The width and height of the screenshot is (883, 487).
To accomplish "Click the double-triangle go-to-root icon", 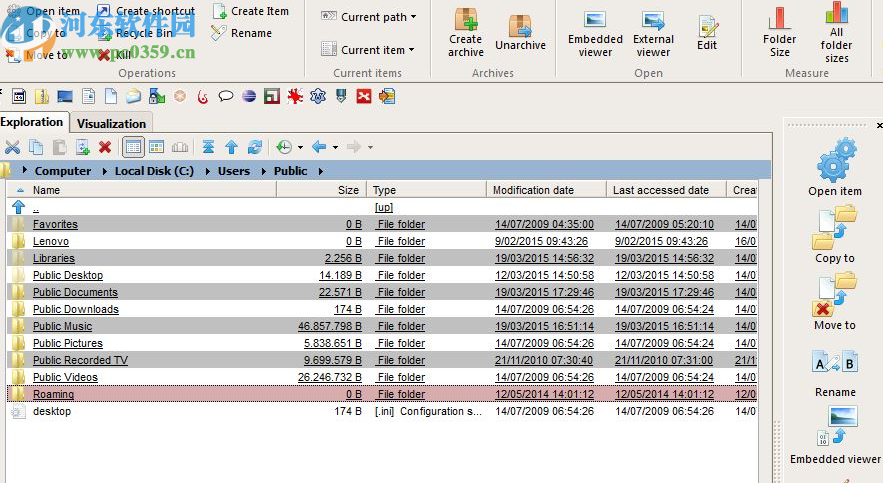I will pyautogui.click(x=208, y=148).
